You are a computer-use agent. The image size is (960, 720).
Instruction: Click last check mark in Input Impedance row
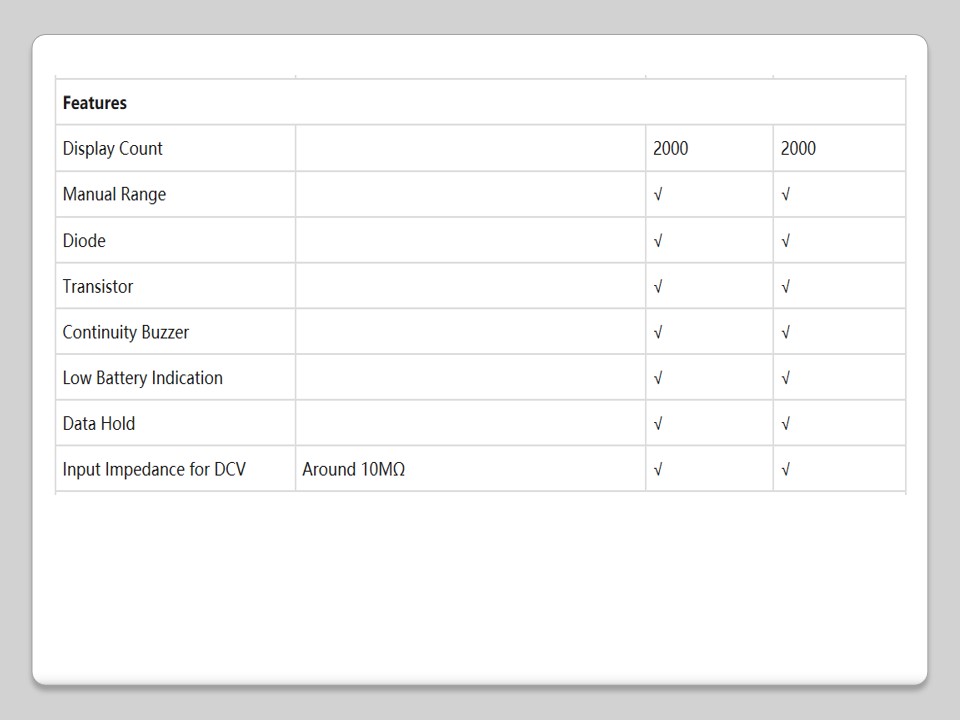786,470
